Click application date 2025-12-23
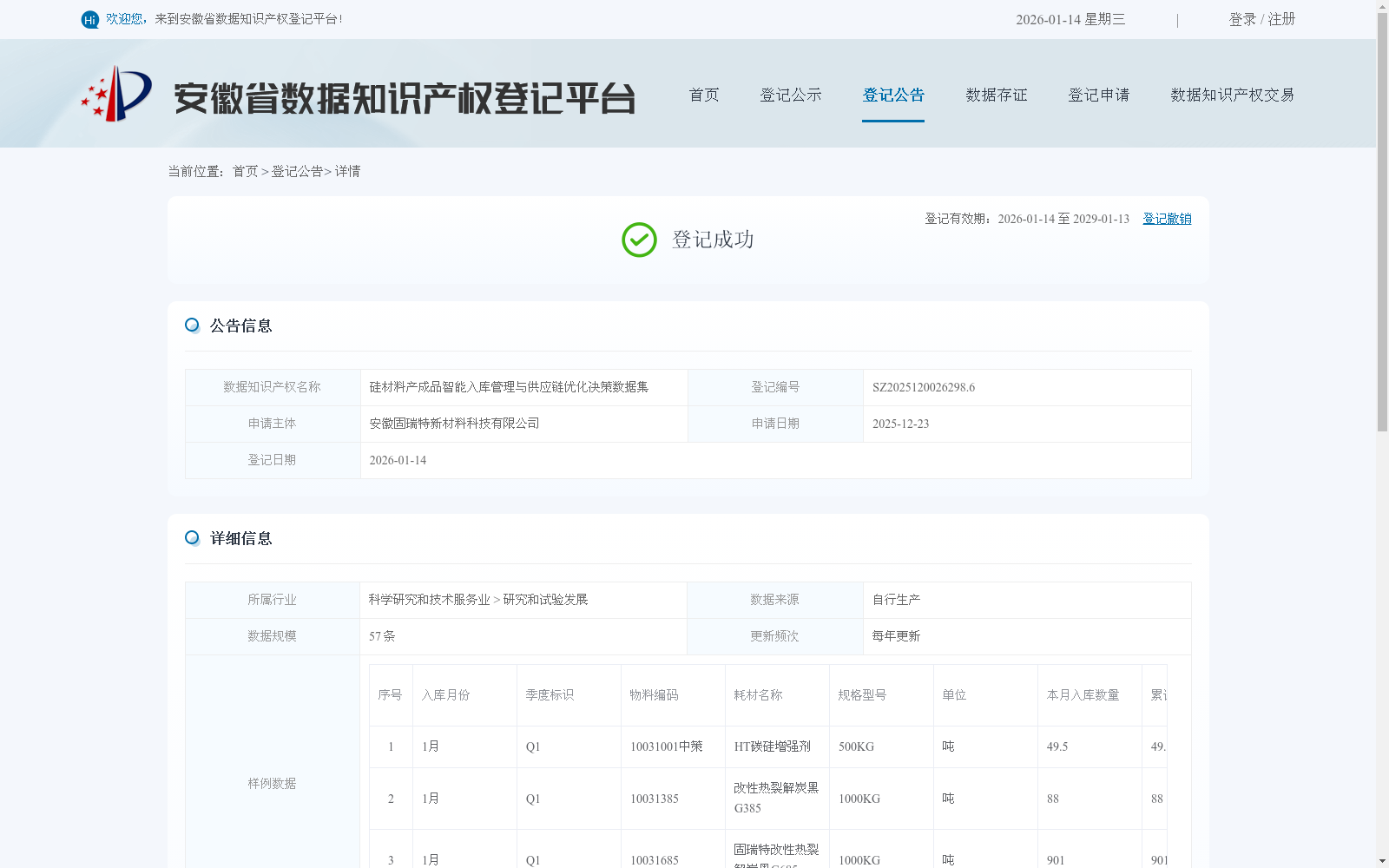The width and height of the screenshot is (1389, 868). coord(900,424)
